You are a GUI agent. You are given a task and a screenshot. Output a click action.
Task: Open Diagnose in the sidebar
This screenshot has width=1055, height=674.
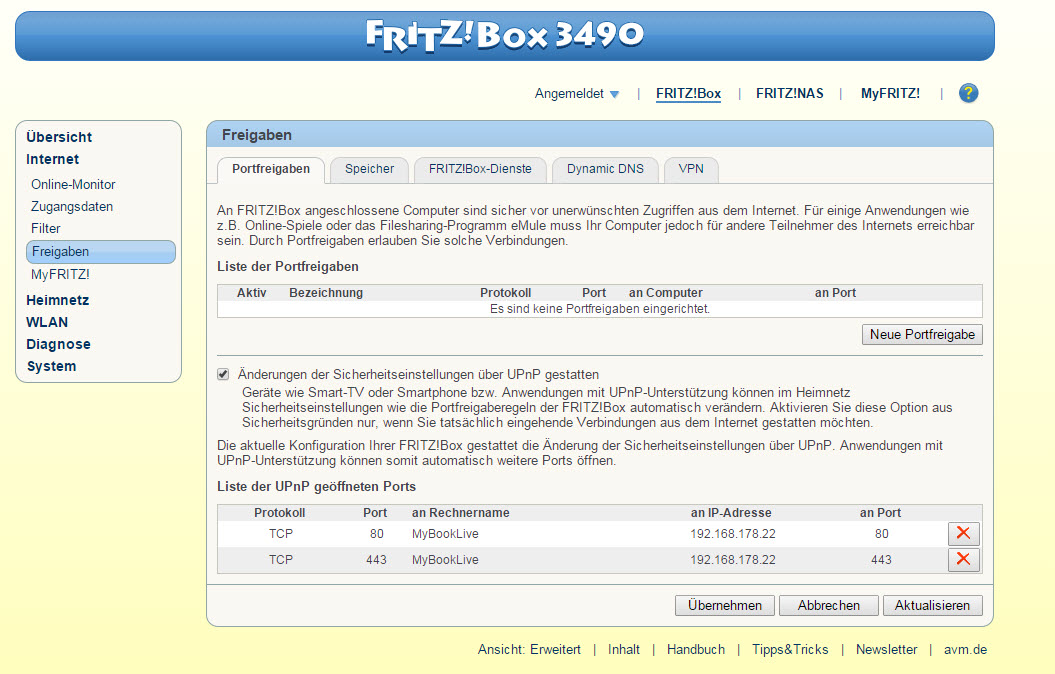[x=58, y=344]
